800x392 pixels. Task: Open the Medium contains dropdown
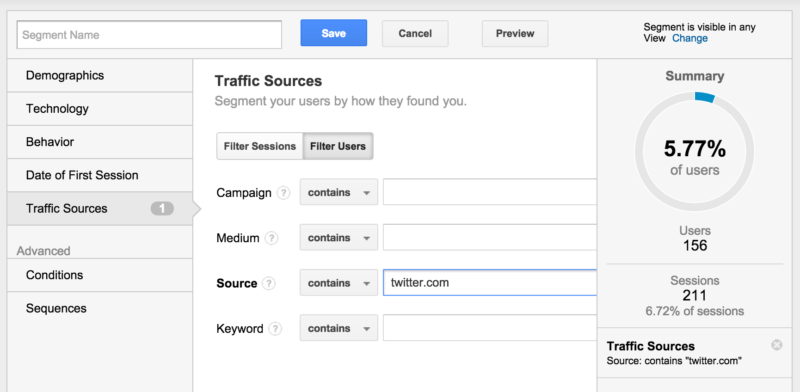pos(339,237)
